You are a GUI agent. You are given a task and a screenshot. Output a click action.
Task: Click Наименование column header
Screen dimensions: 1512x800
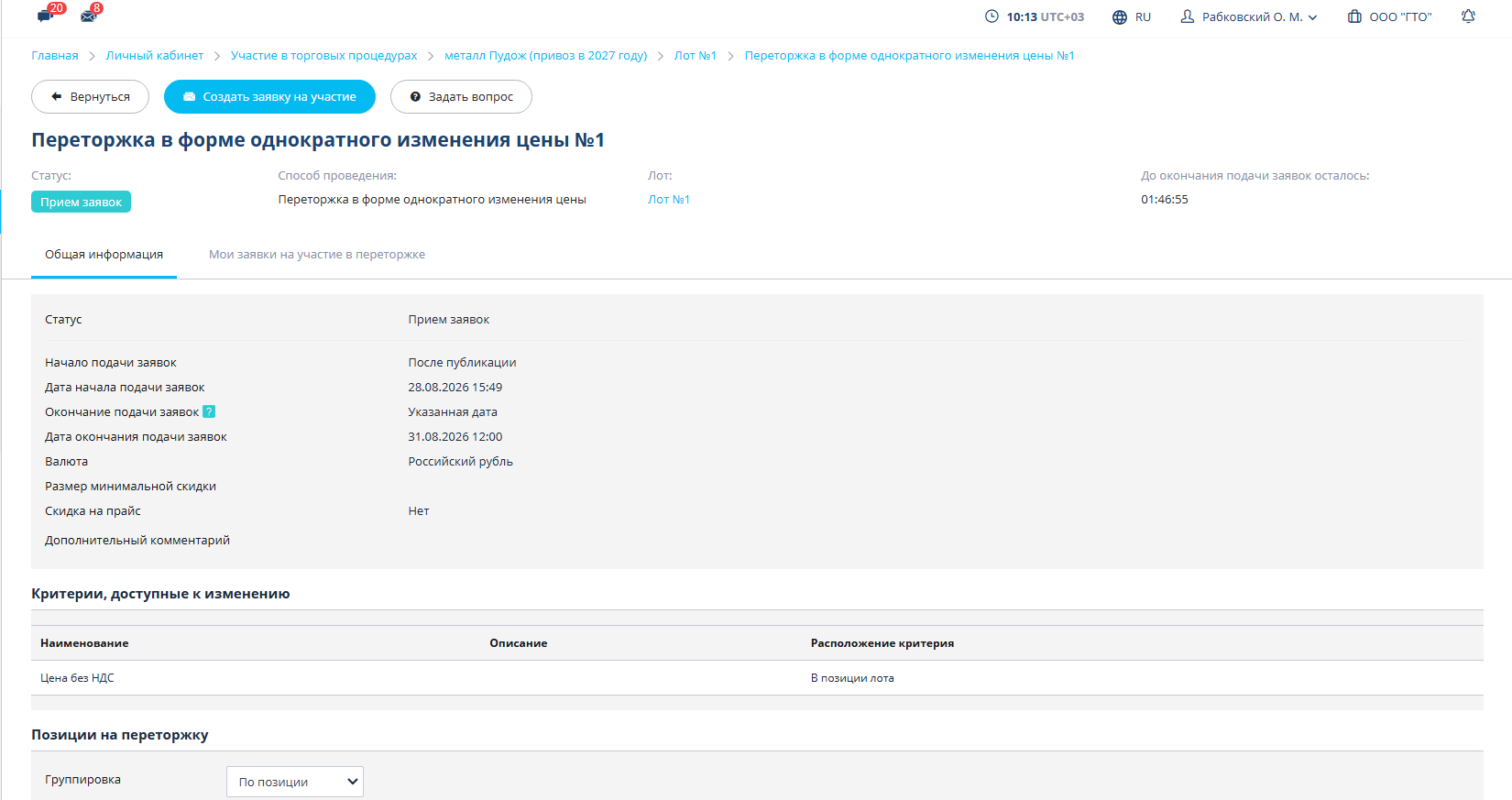pos(84,643)
